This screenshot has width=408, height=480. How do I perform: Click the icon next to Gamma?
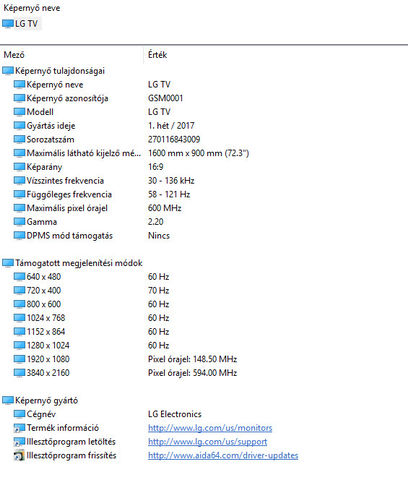click(19, 222)
